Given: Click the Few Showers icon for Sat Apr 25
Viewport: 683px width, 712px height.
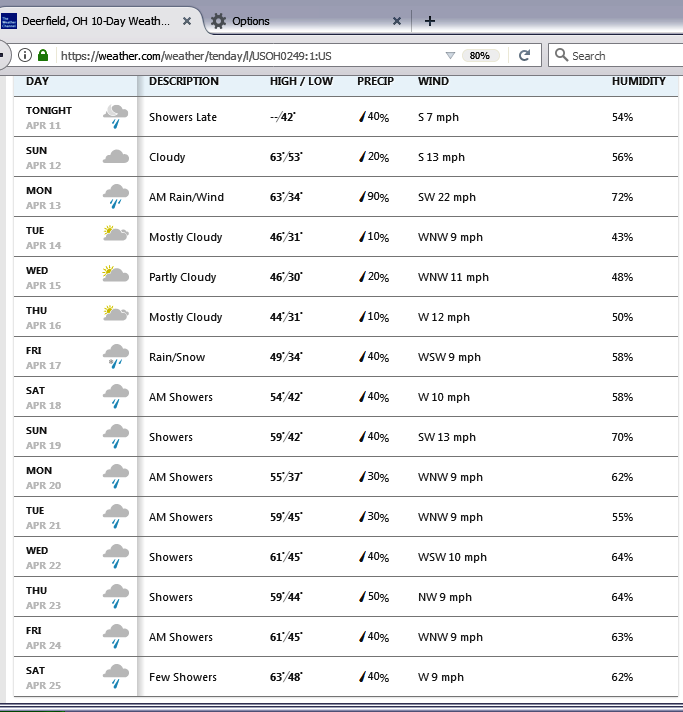Looking at the screenshot, I should [x=115, y=676].
